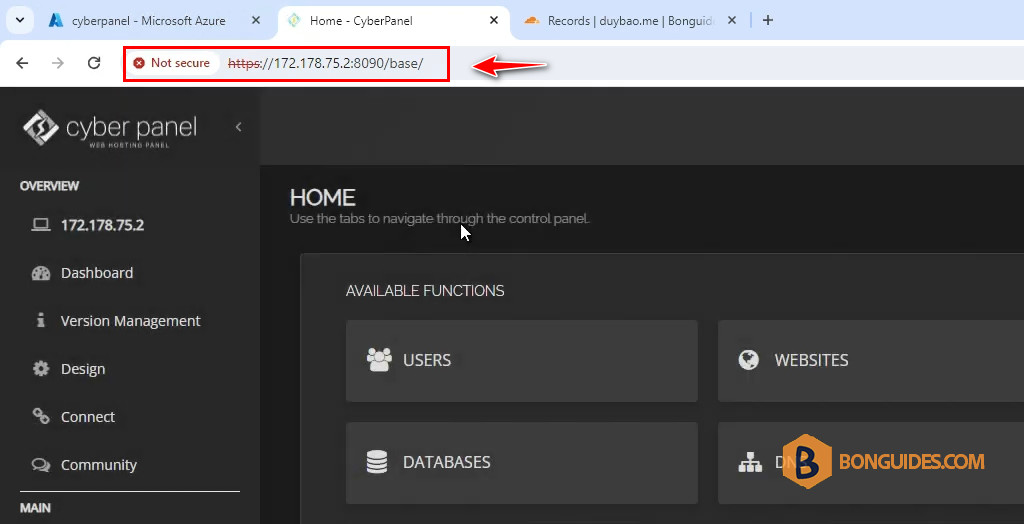Click the laptop icon beside 172.178.75.2
The width and height of the screenshot is (1024, 524).
tap(40, 225)
